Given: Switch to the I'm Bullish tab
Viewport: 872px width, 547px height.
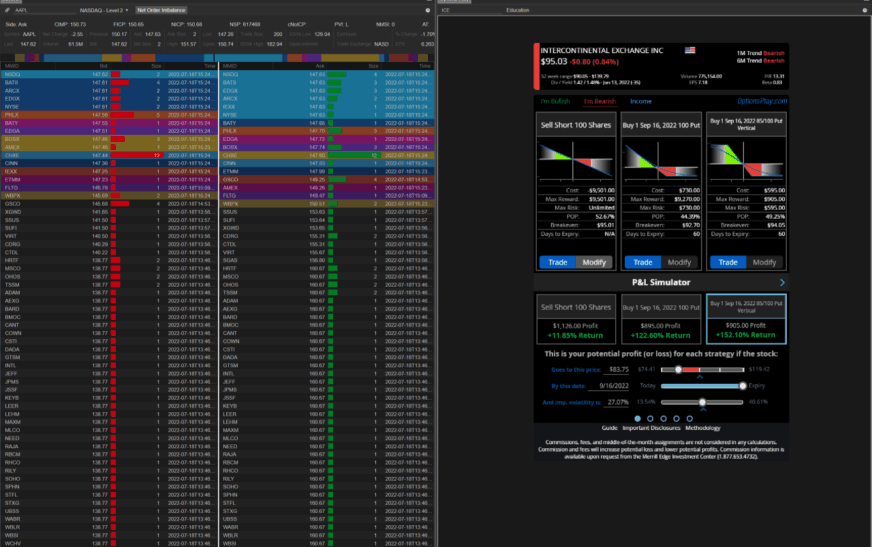Looking at the screenshot, I should pos(555,101).
